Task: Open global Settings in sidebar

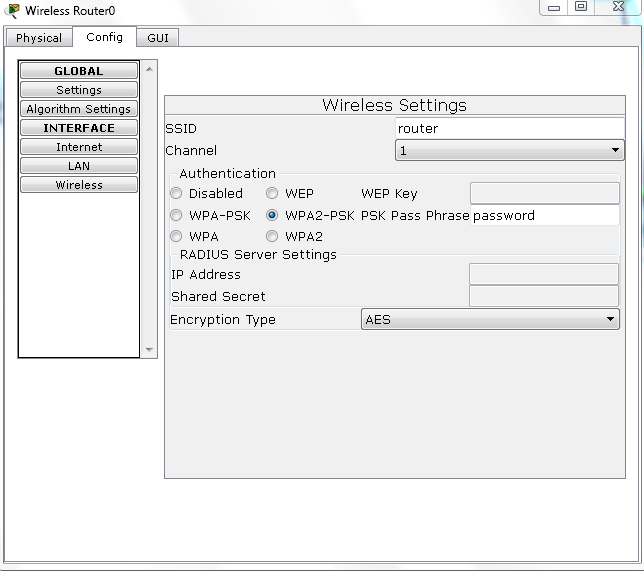Action: click(x=79, y=90)
